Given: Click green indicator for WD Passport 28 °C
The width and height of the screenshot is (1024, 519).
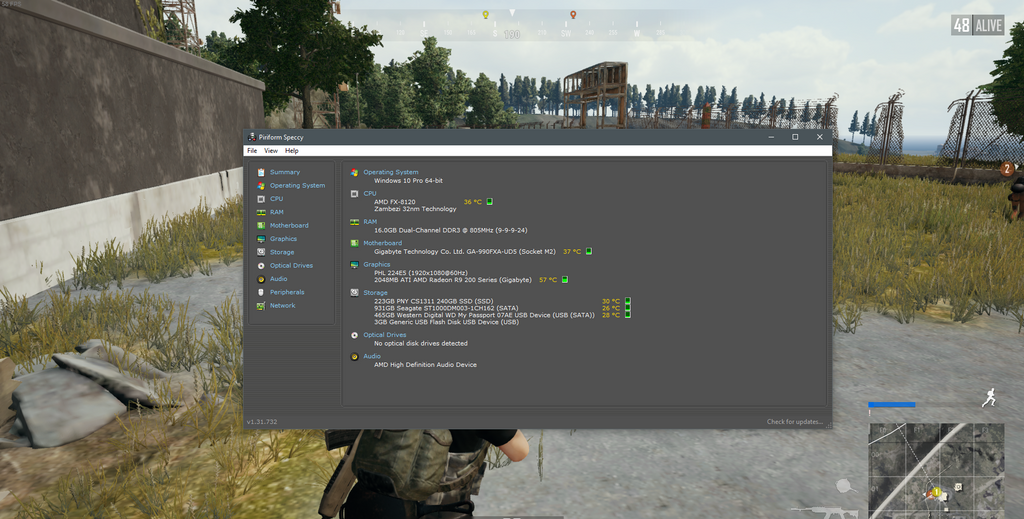Looking at the screenshot, I should coord(628,315).
